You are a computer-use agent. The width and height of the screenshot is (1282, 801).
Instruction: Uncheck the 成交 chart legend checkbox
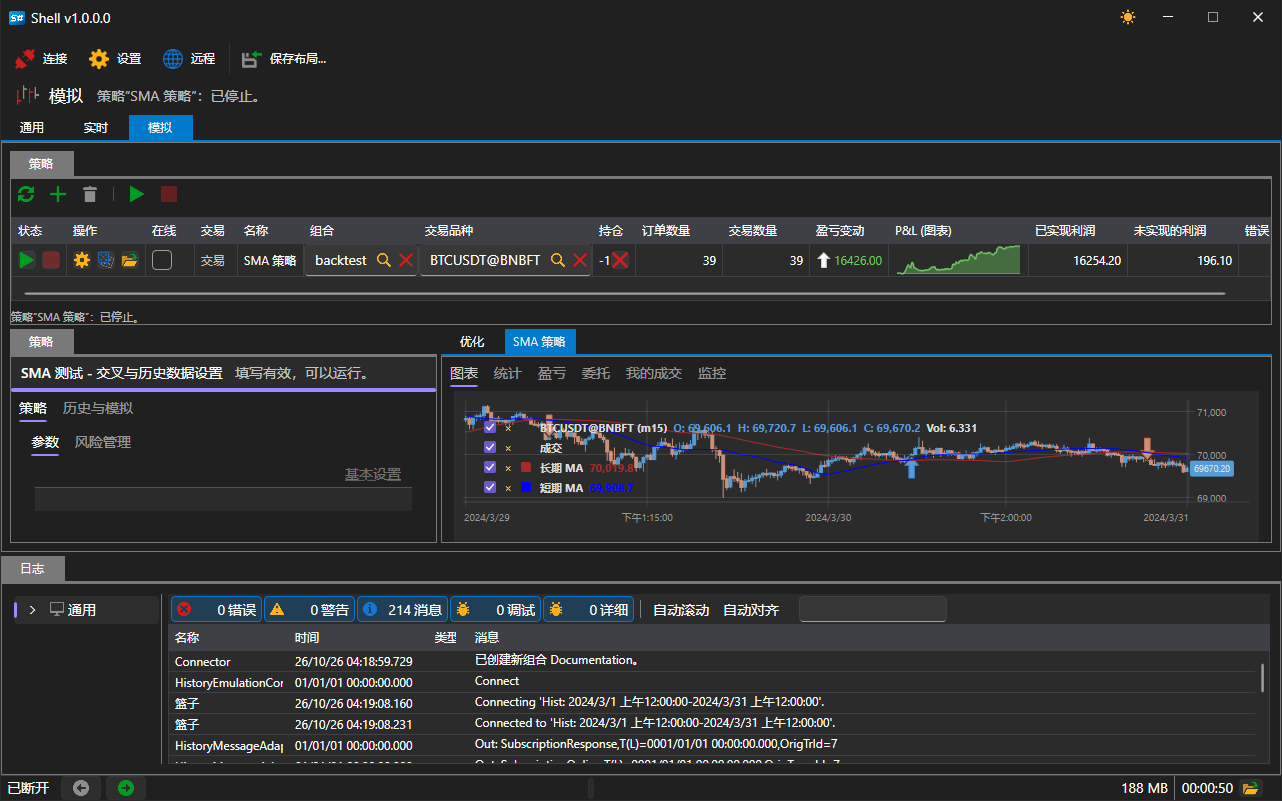coord(490,448)
